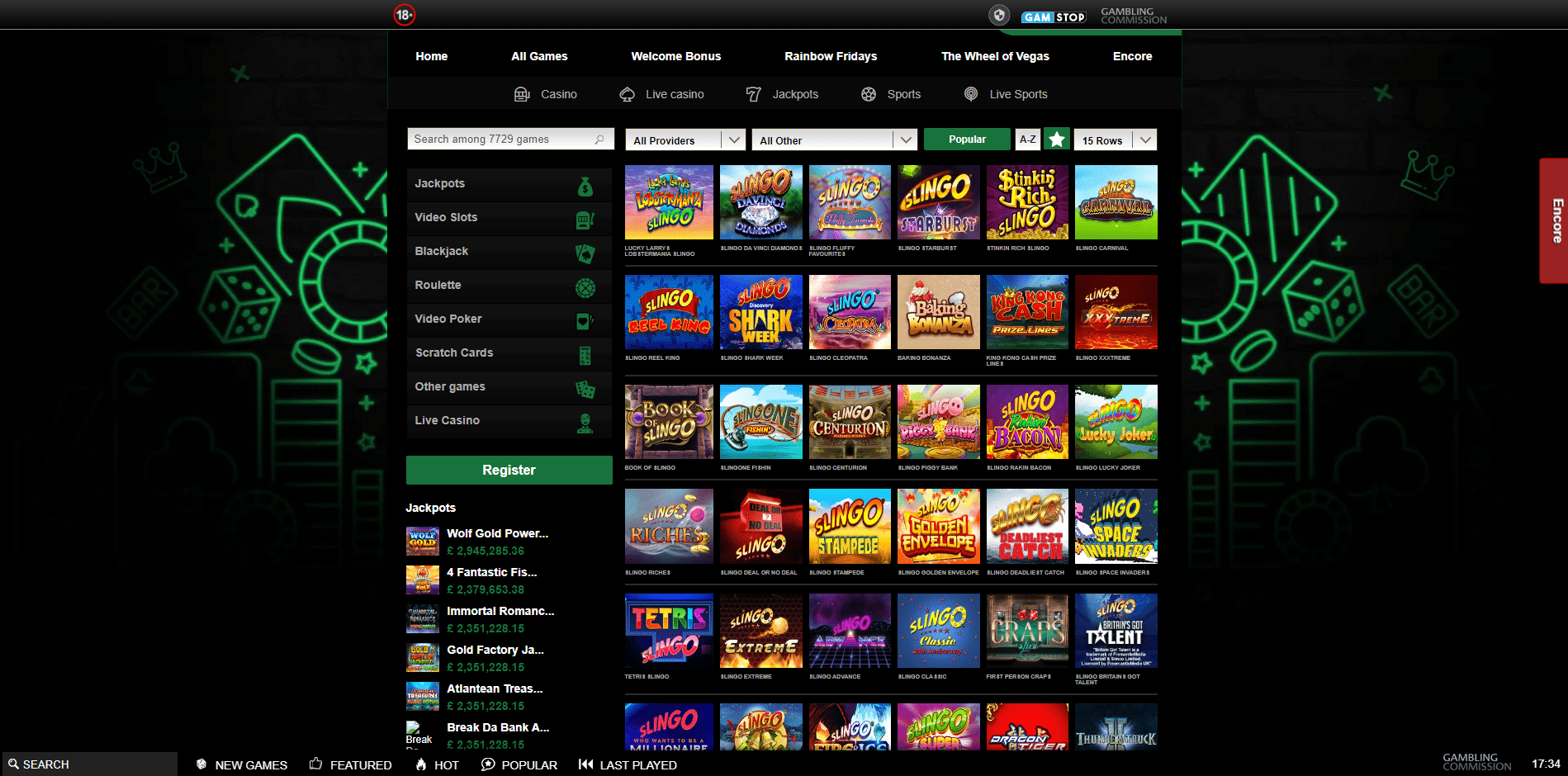The width and height of the screenshot is (1568, 776).
Task: Go to Home tab
Action: tap(431, 56)
